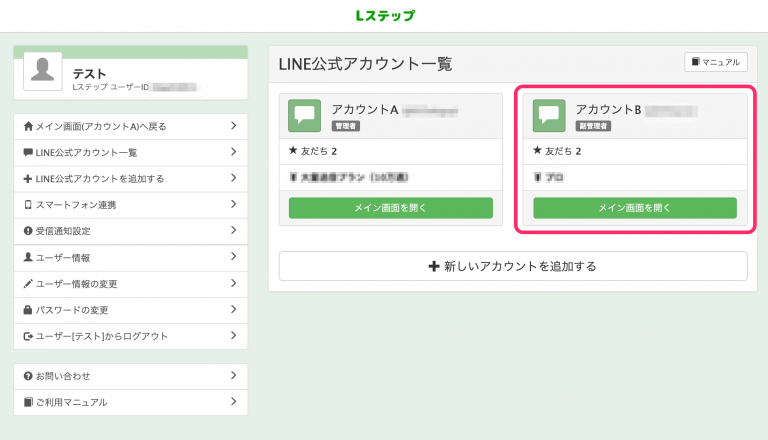Click the user avatar image for テスト
This screenshot has width=768, height=440.
pyautogui.click(x=43, y=72)
